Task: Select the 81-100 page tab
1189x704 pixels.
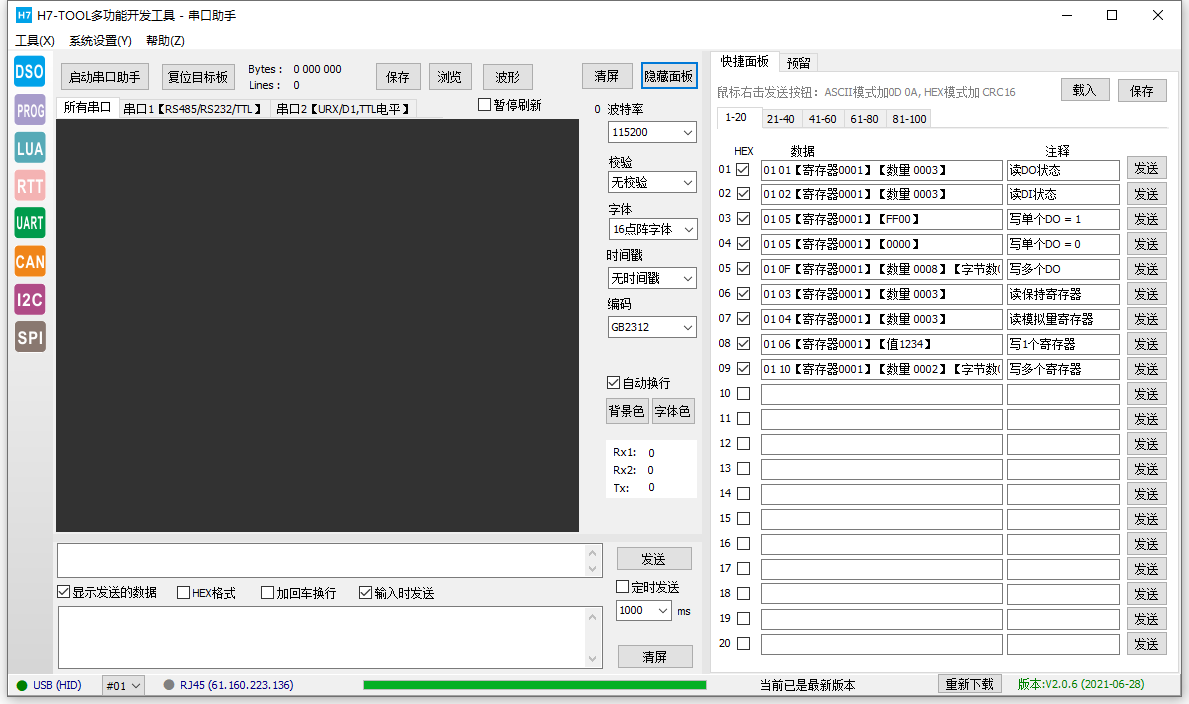Action: 909,119
